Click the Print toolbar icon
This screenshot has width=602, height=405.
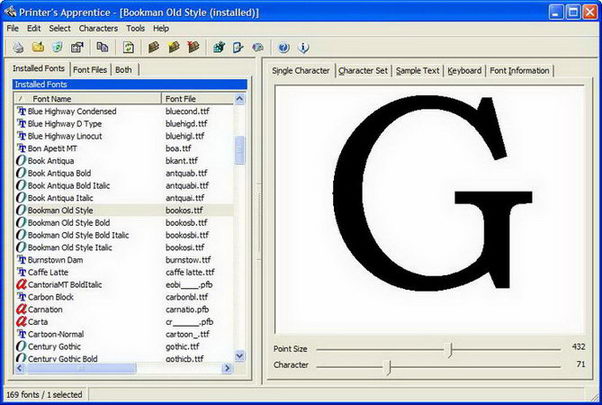[17, 47]
